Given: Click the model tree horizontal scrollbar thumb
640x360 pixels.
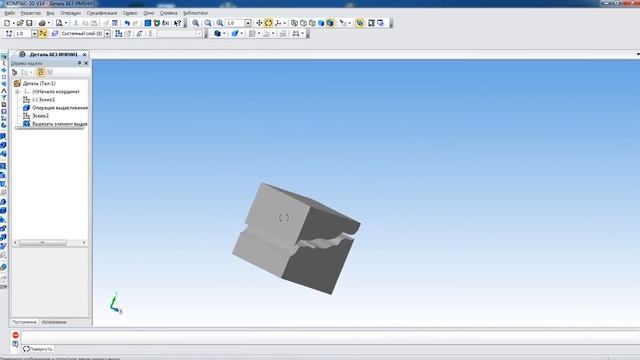Looking at the screenshot, I should point(42,243).
